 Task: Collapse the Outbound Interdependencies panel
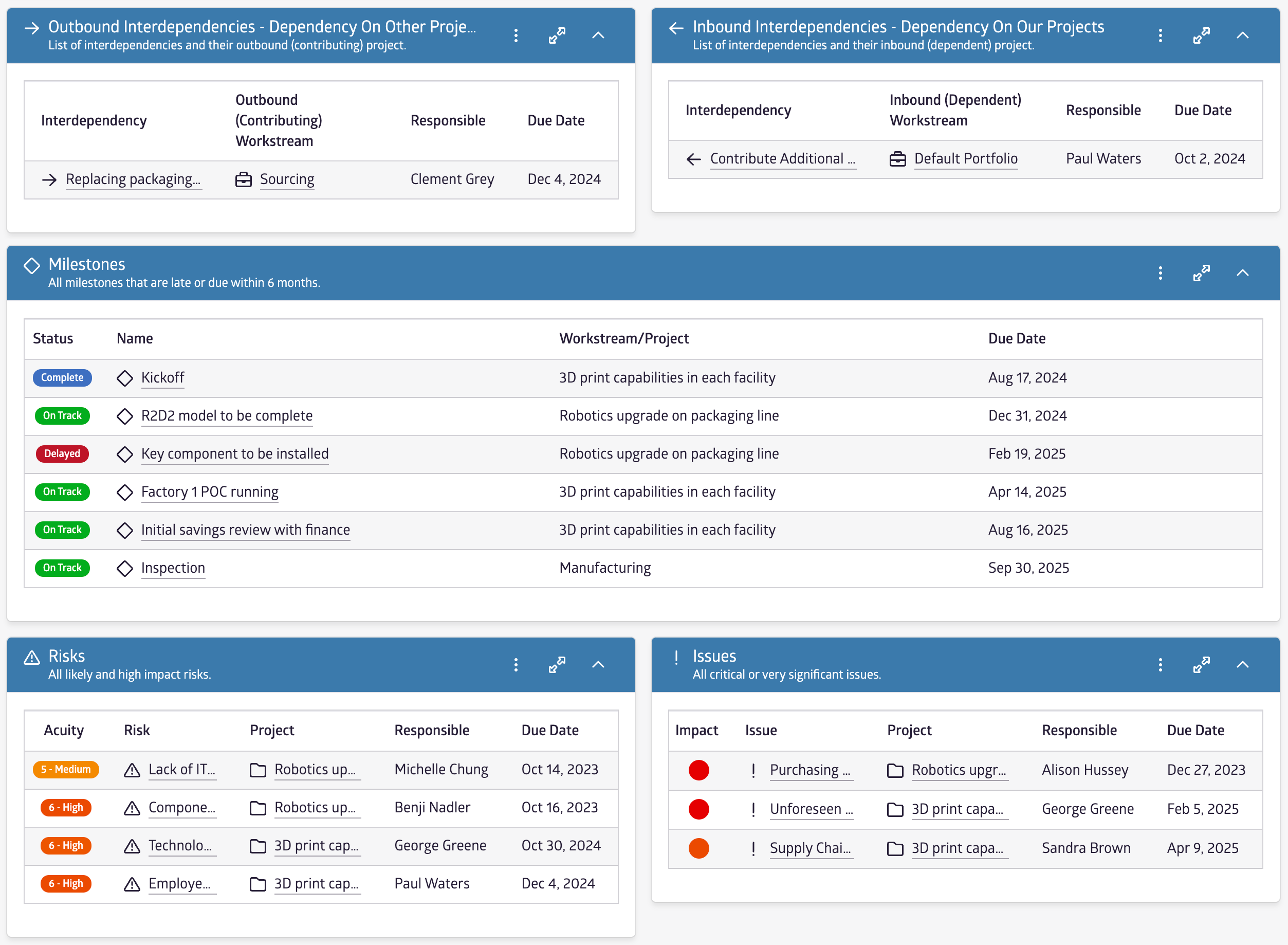tap(598, 35)
